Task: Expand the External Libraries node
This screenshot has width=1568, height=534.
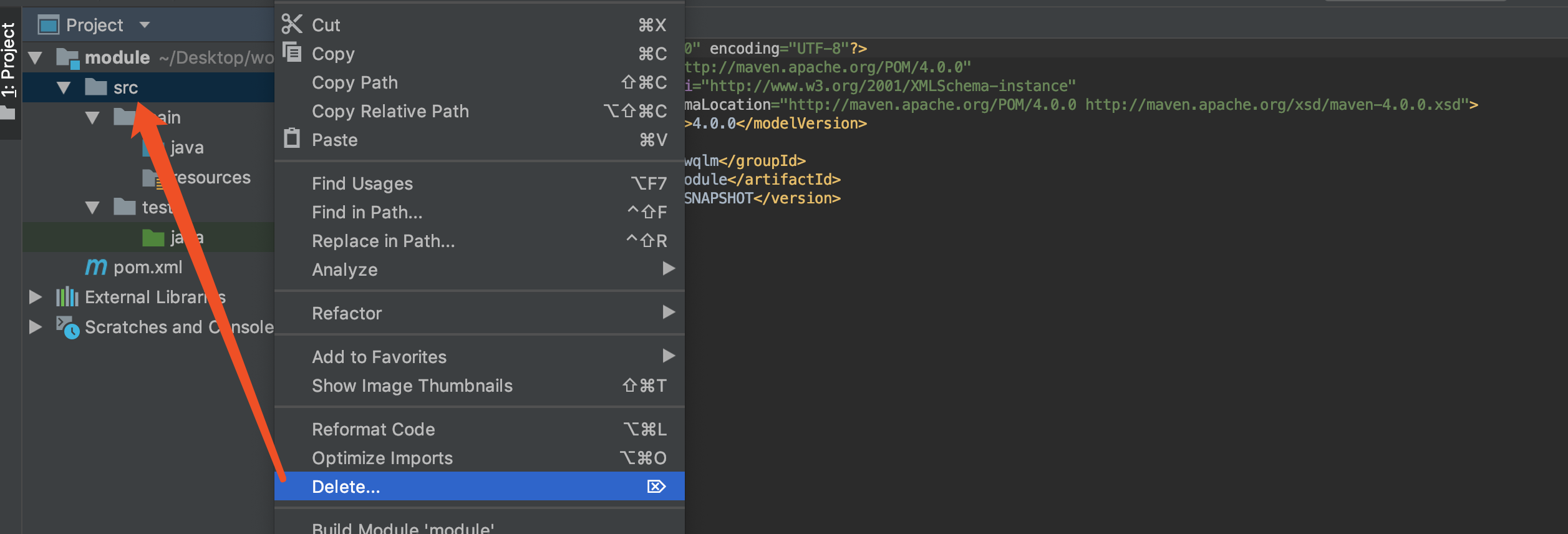Action: click(x=36, y=297)
